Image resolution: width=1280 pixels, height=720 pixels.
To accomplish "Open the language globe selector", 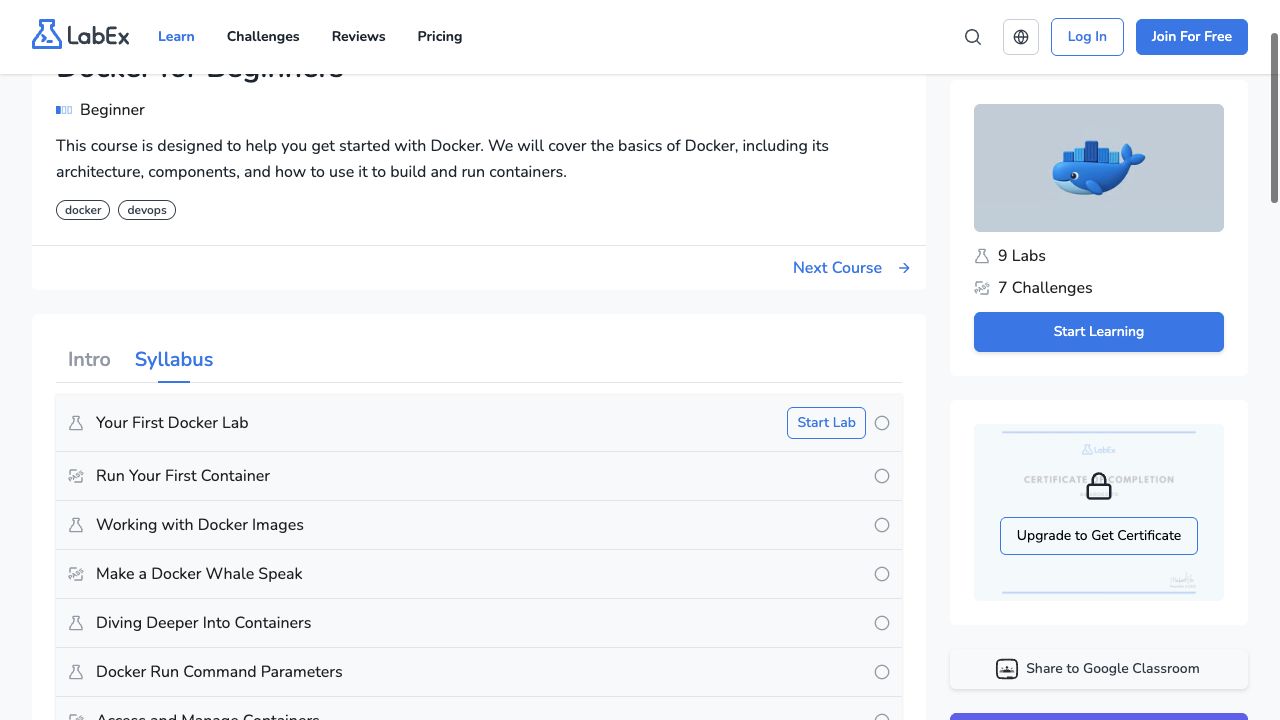I will (1021, 37).
